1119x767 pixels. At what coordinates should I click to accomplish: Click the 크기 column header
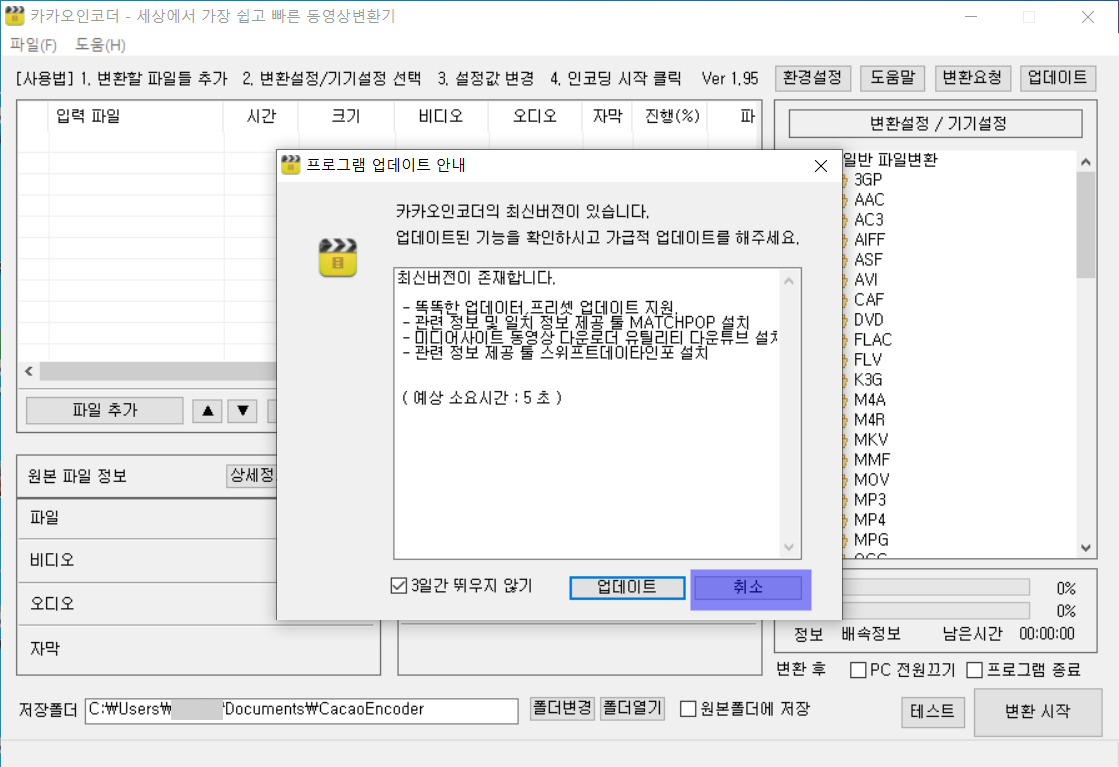tap(346, 116)
